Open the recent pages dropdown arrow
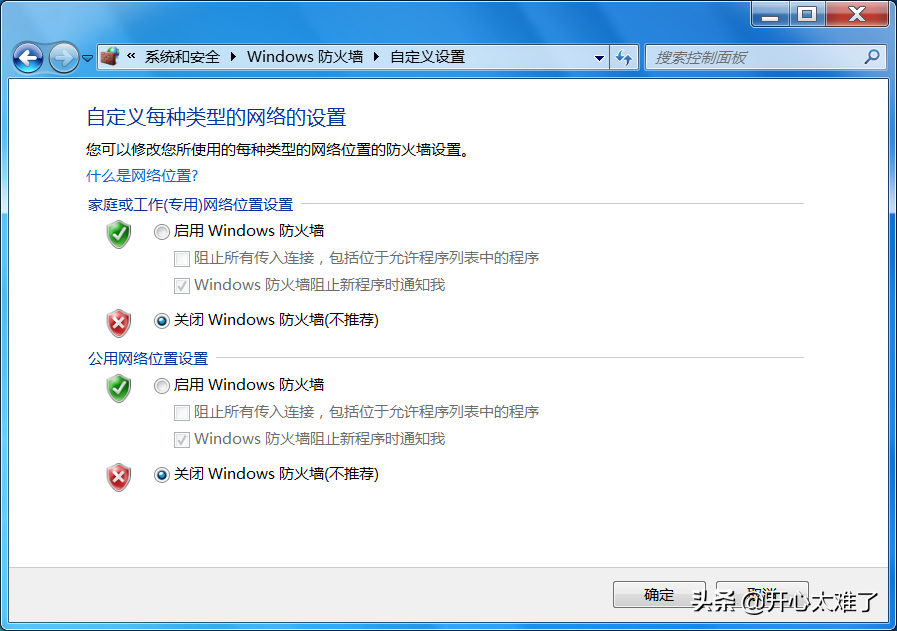 point(88,58)
